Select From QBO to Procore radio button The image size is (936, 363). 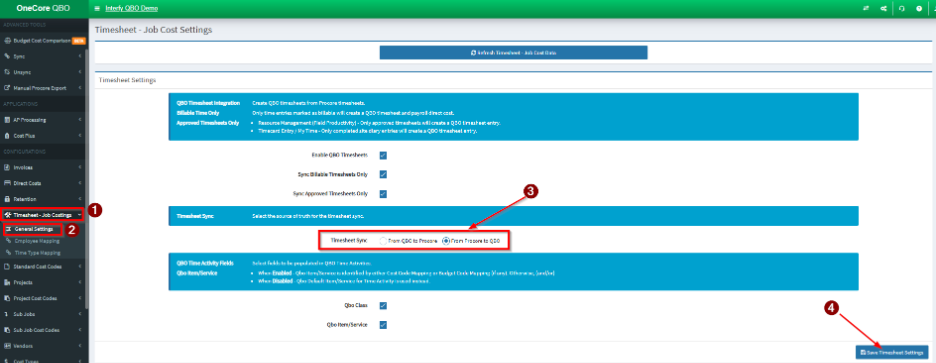(x=383, y=241)
